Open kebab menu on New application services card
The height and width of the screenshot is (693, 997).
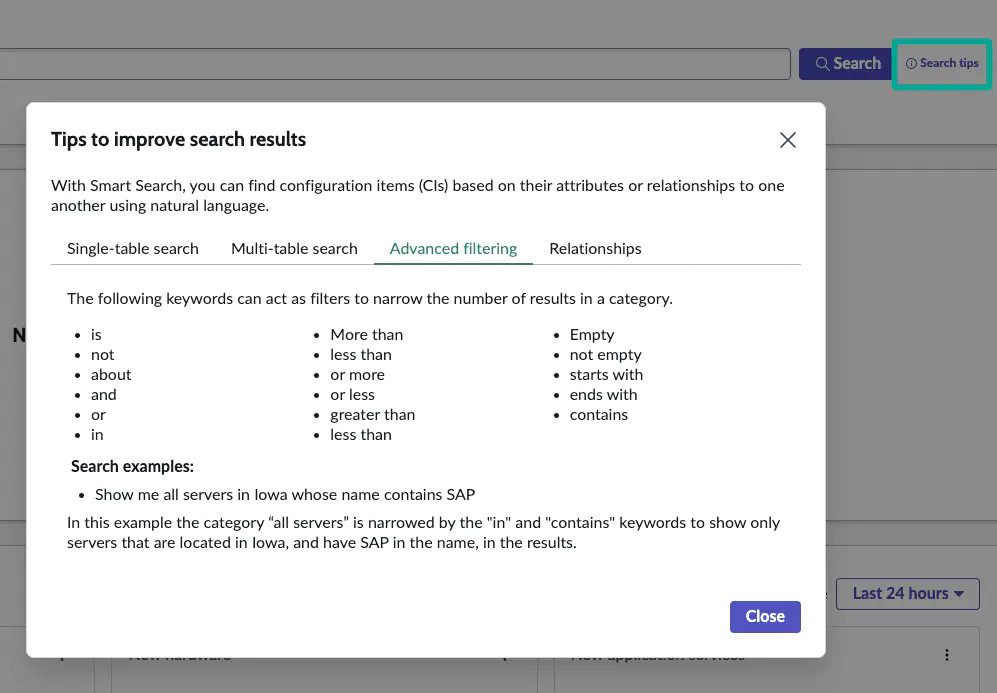946,655
